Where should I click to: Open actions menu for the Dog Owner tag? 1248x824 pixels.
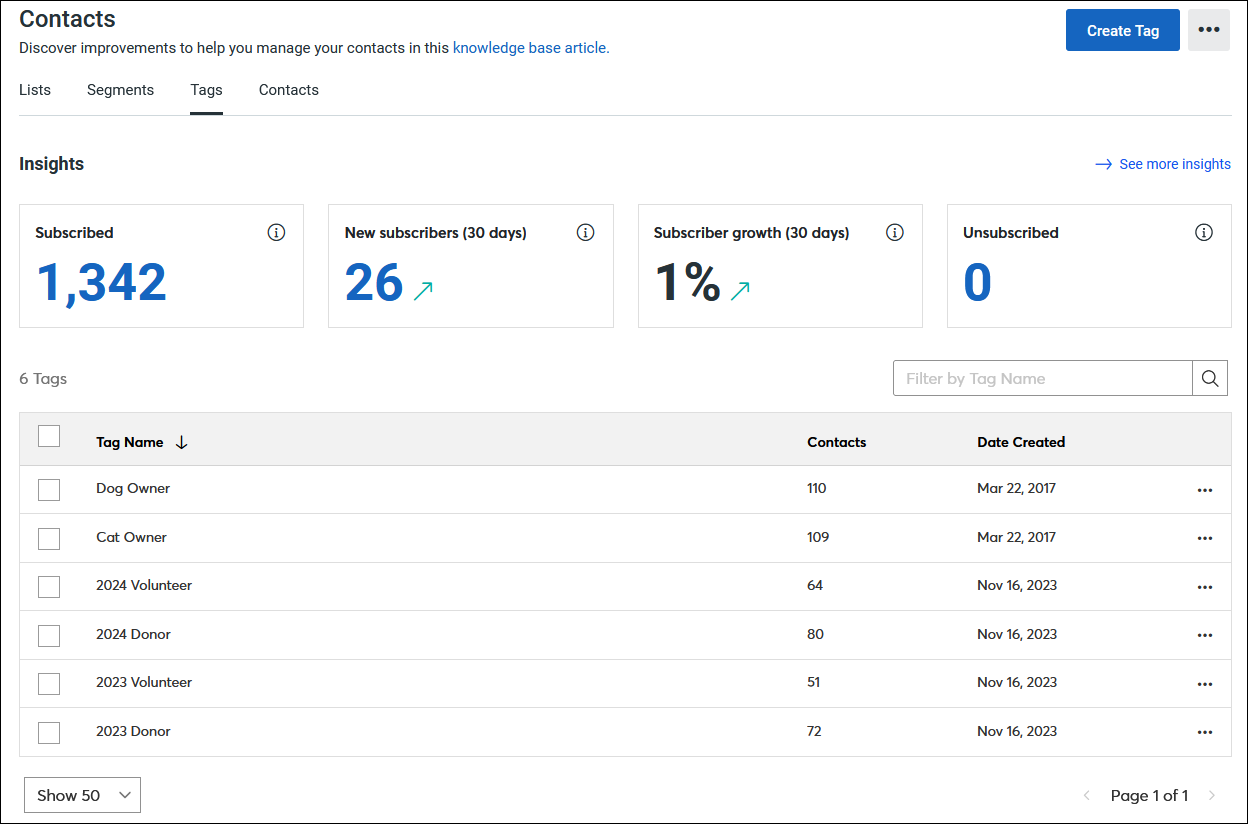[1204, 490]
